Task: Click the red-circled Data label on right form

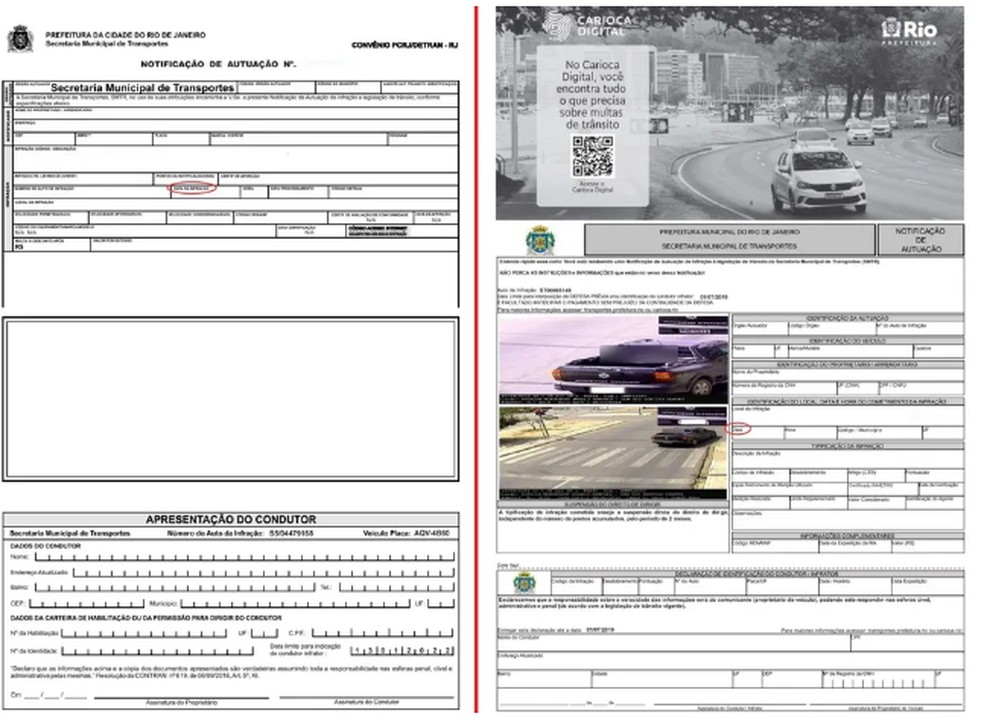Action: tap(739, 427)
